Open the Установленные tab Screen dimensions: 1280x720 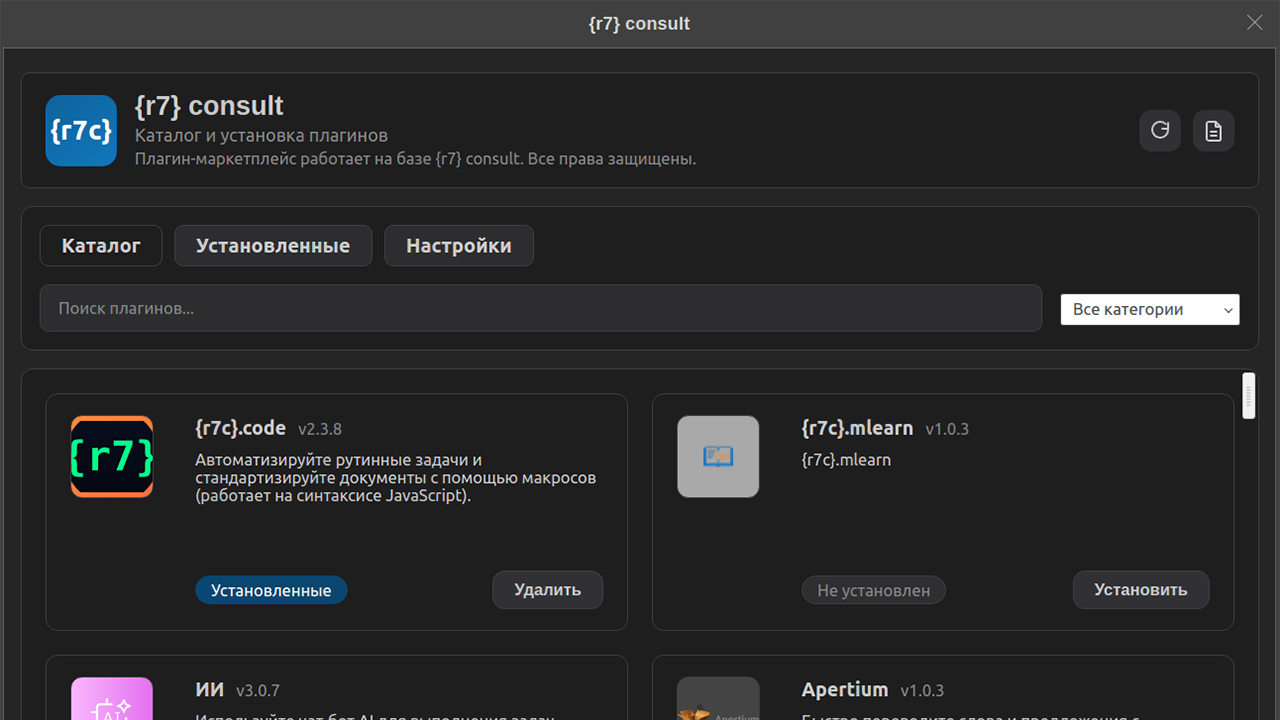(x=273, y=246)
